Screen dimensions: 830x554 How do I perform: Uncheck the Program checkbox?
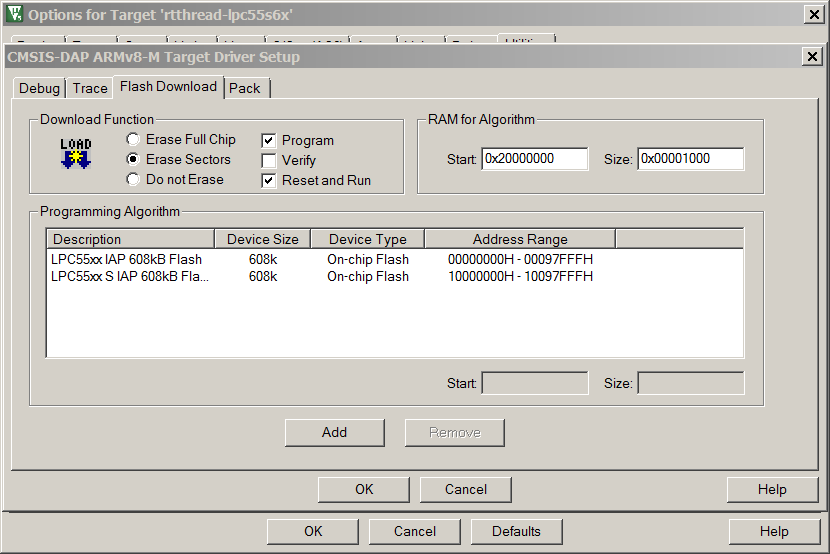point(268,141)
